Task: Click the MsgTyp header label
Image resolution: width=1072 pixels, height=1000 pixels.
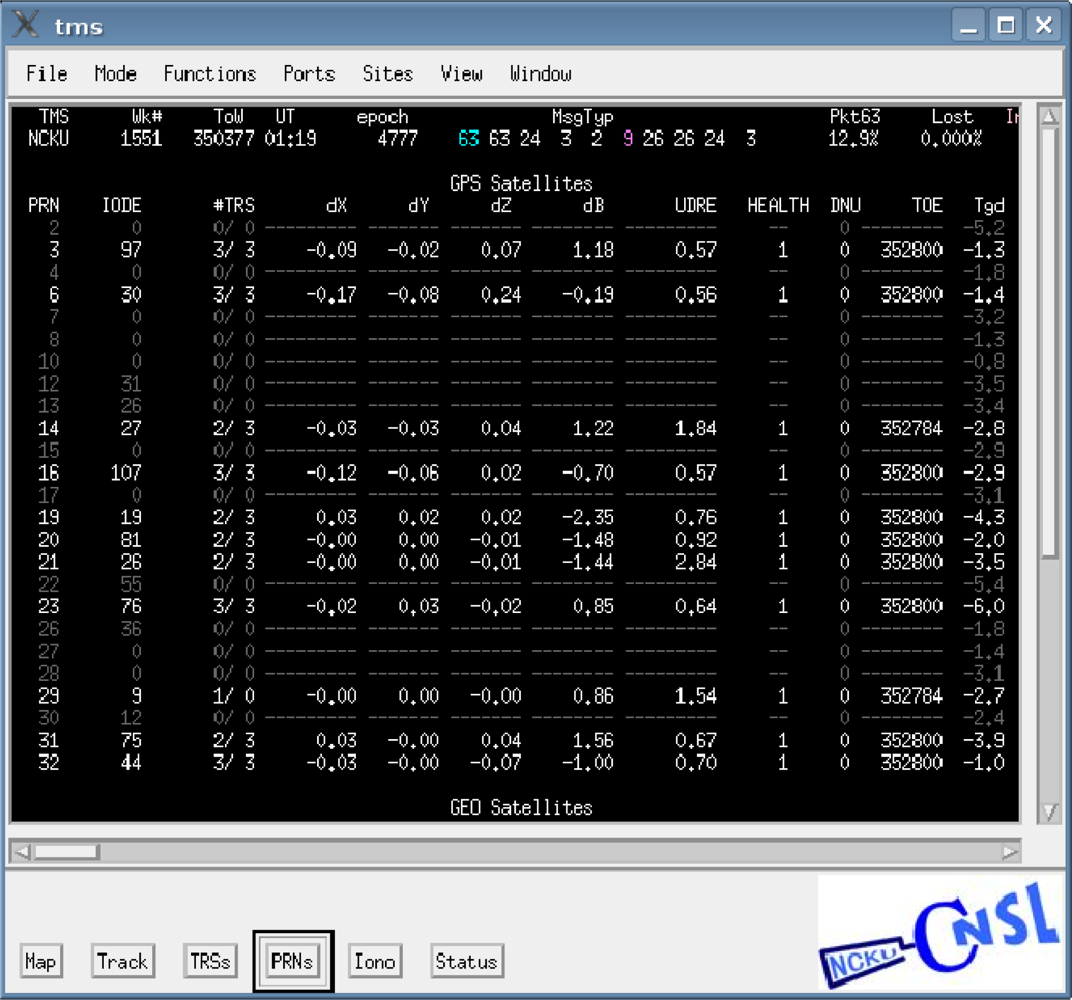Action: point(582,117)
